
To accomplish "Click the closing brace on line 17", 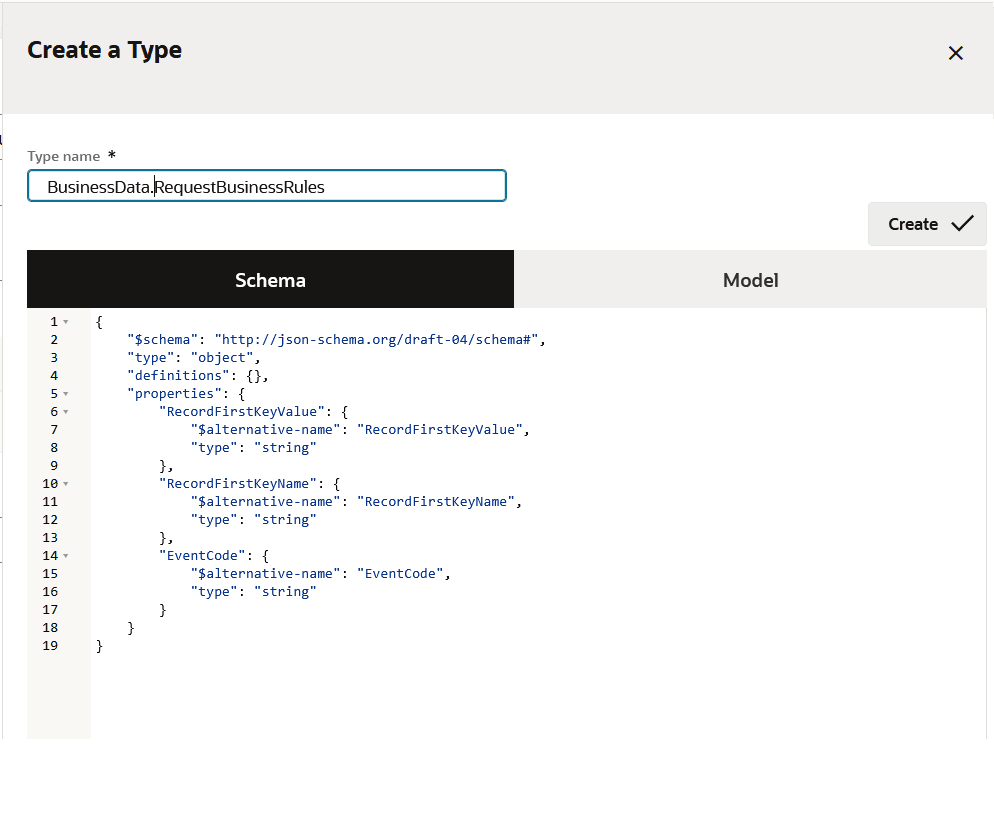I will pos(162,610).
